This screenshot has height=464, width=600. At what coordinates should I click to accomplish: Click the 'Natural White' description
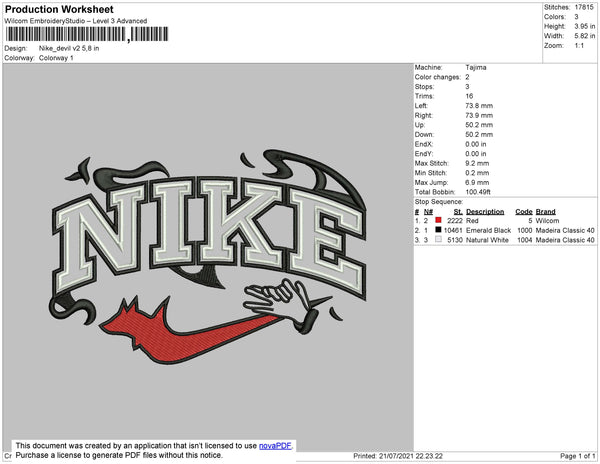click(x=488, y=240)
